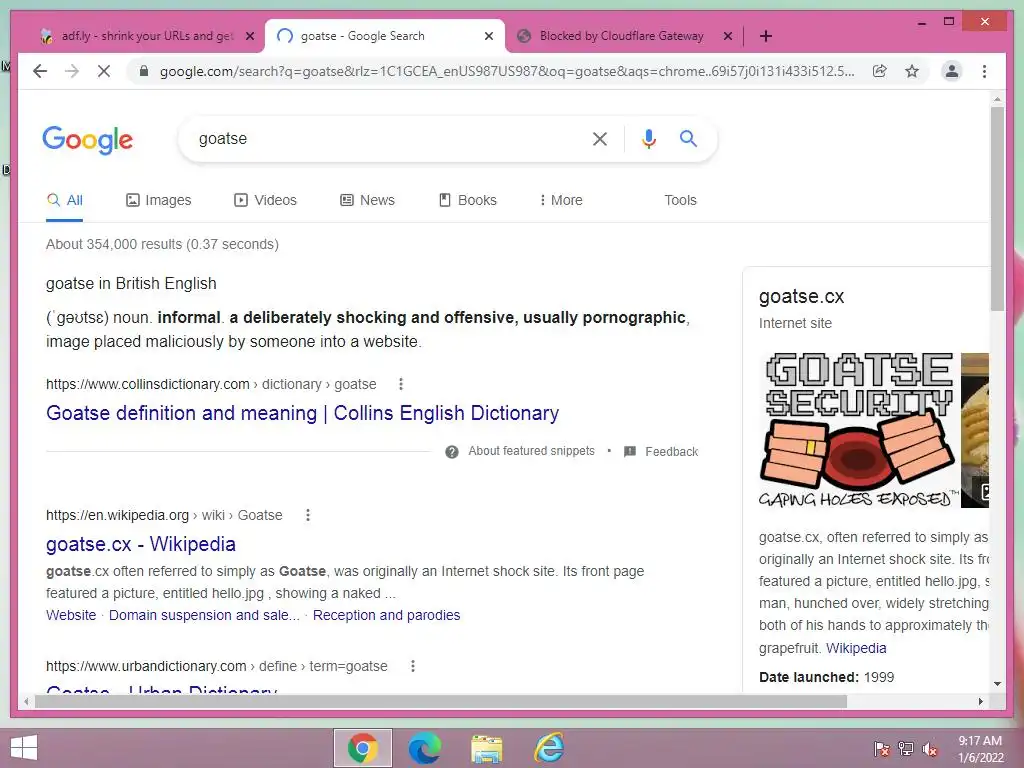This screenshot has width=1024, height=768.
Task: Click the magnifier search button
Action: coord(688,138)
